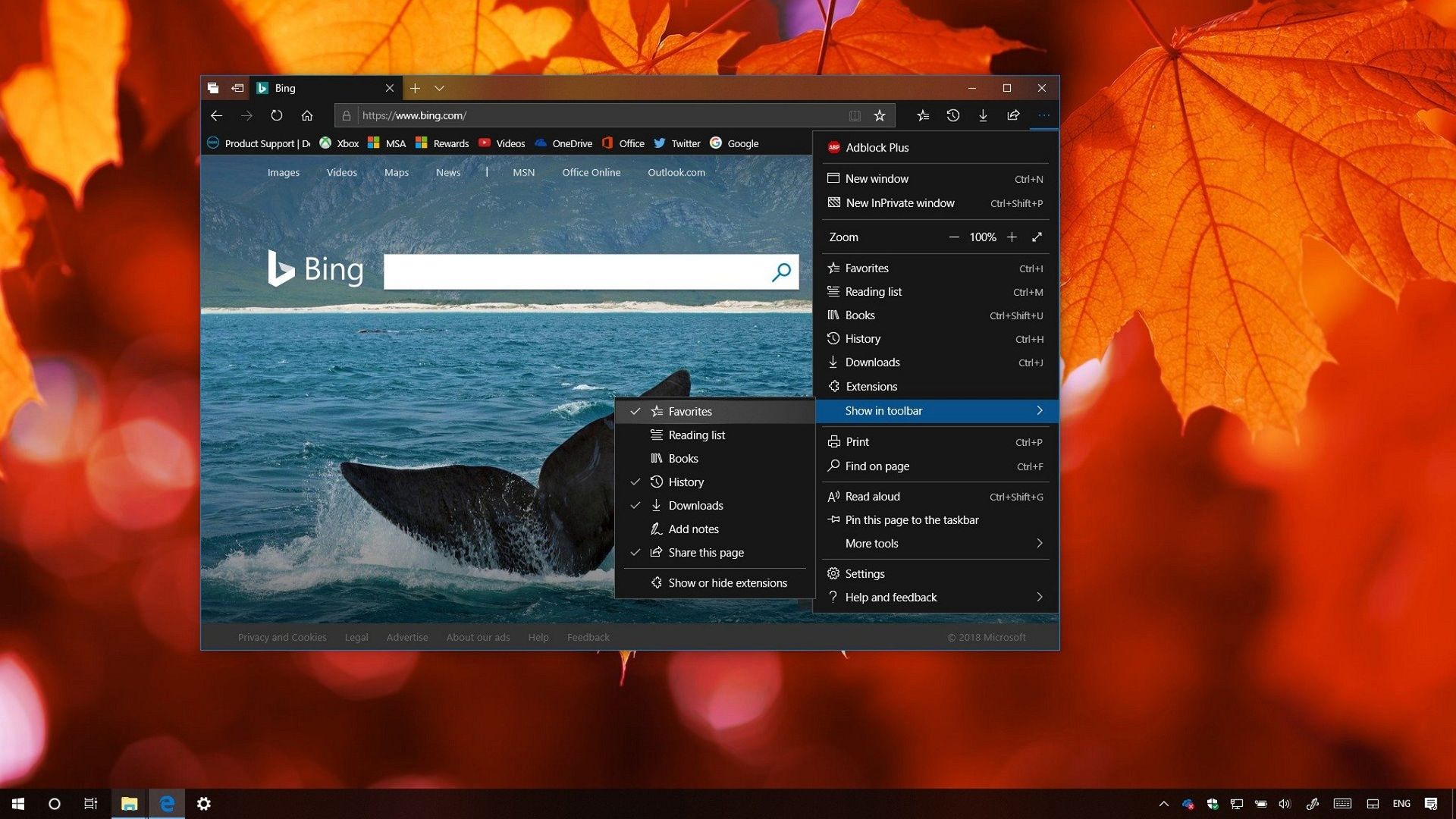Disable the Share this page toolbar item
The width and height of the screenshot is (1456, 819).
705,552
